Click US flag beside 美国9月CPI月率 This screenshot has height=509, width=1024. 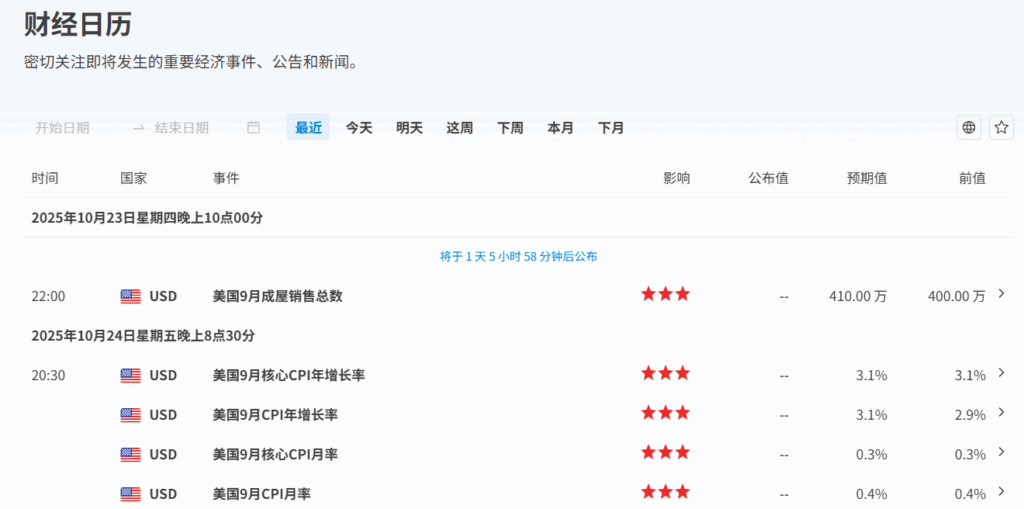click(x=131, y=493)
